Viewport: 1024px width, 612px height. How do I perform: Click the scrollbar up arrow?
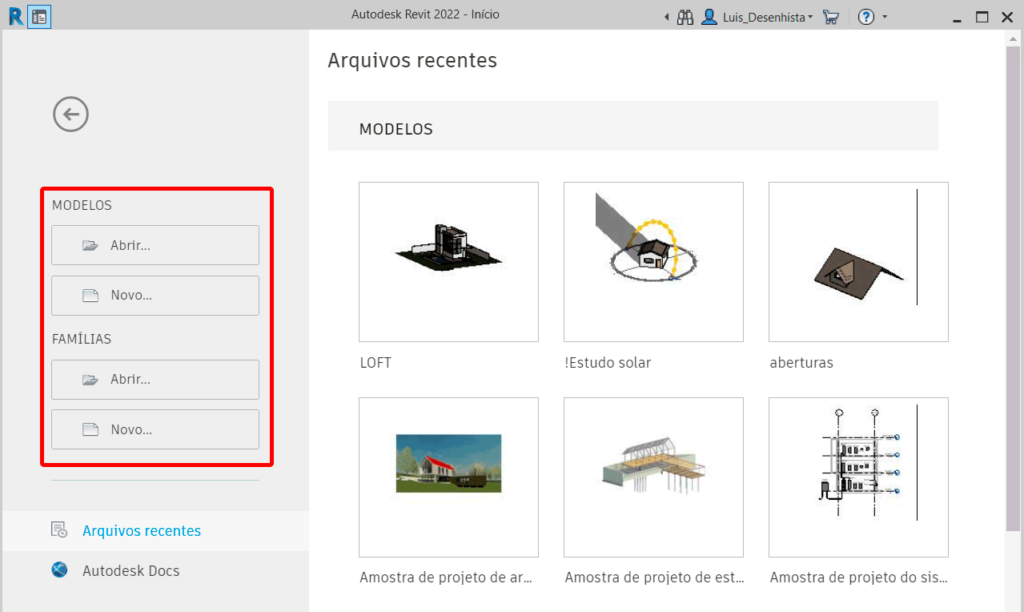1013,39
